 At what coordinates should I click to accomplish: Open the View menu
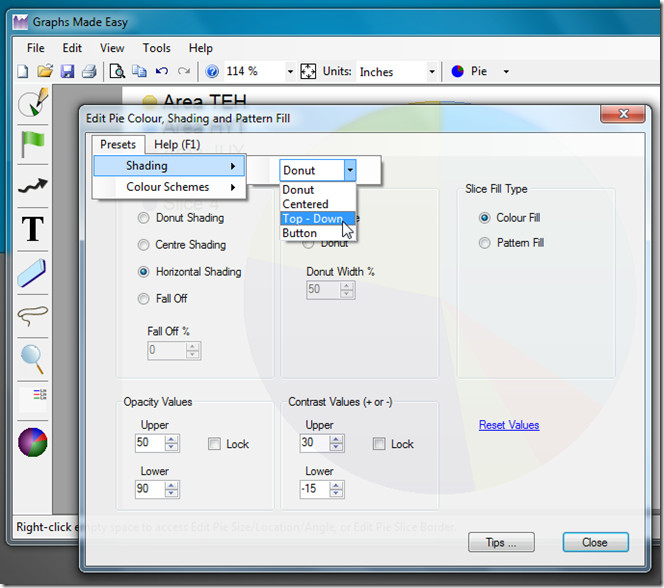coord(112,48)
